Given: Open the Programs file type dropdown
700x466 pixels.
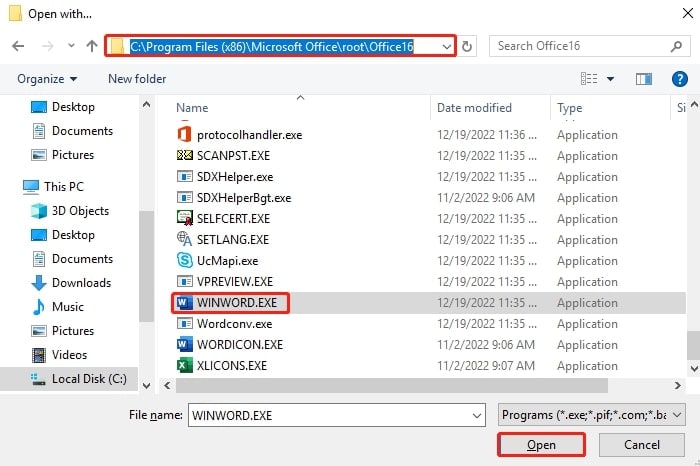Looking at the screenshot, I should [x=592, y=415].
